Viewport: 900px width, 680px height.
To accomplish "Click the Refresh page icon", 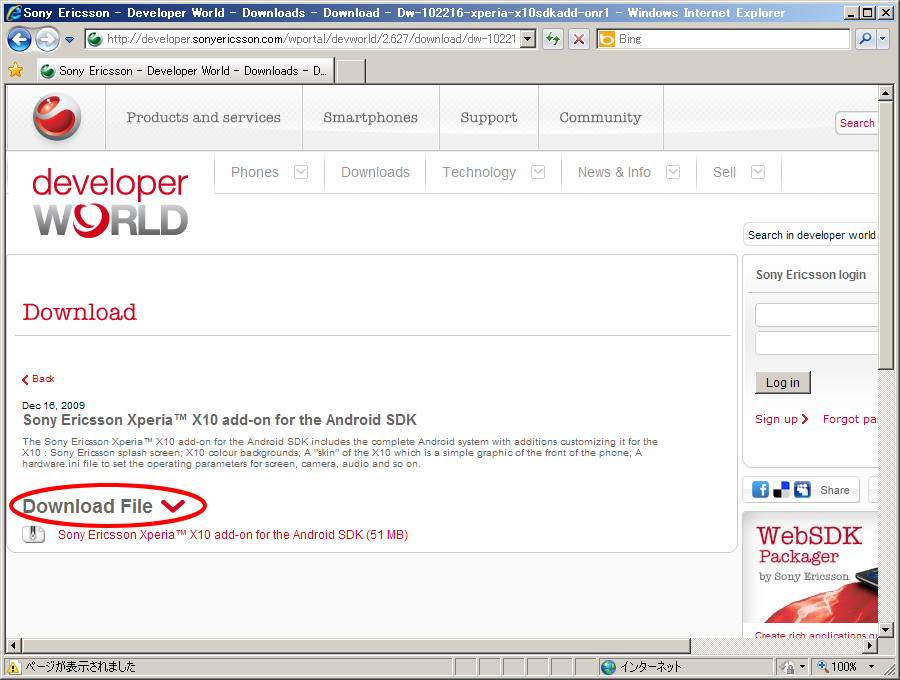I will tap(553, 39).
